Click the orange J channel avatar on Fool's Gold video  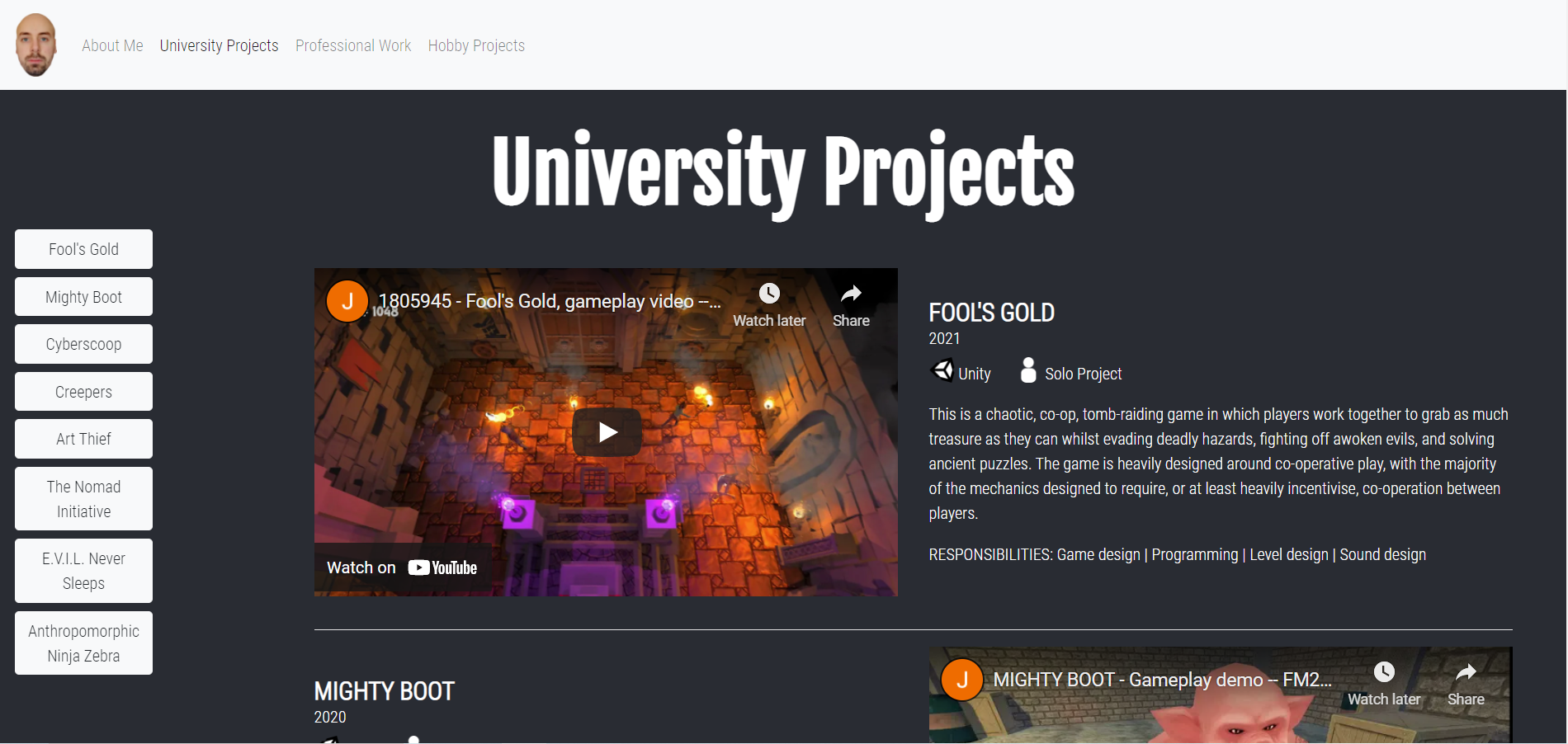click(x=347, y=302)
